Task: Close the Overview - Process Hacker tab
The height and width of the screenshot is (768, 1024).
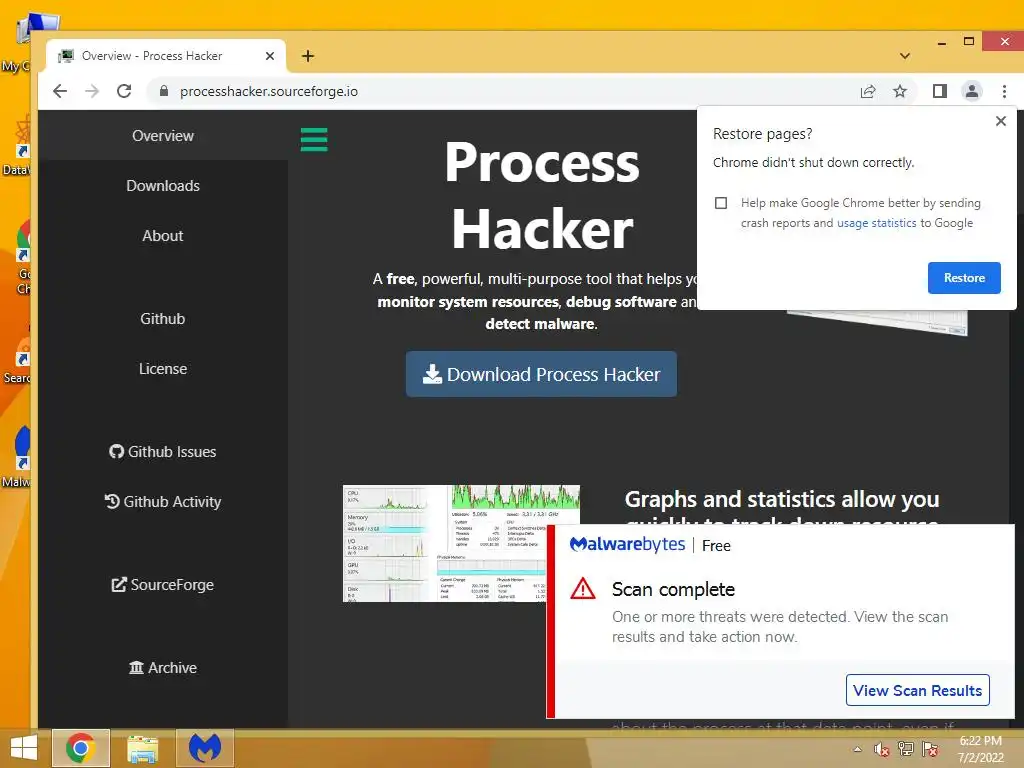Action: click(270, 56)
